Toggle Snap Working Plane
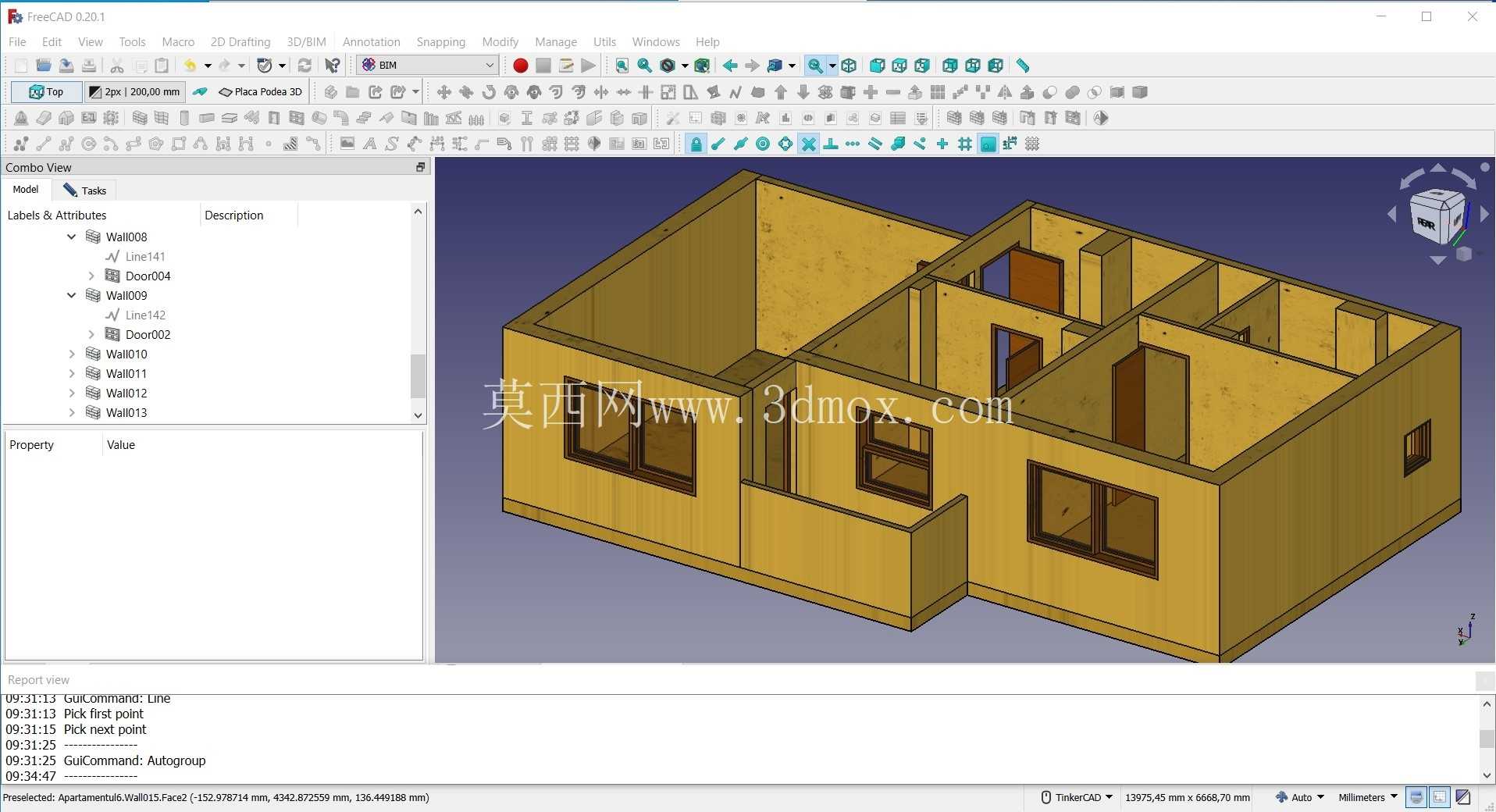 tap(988, 144)
